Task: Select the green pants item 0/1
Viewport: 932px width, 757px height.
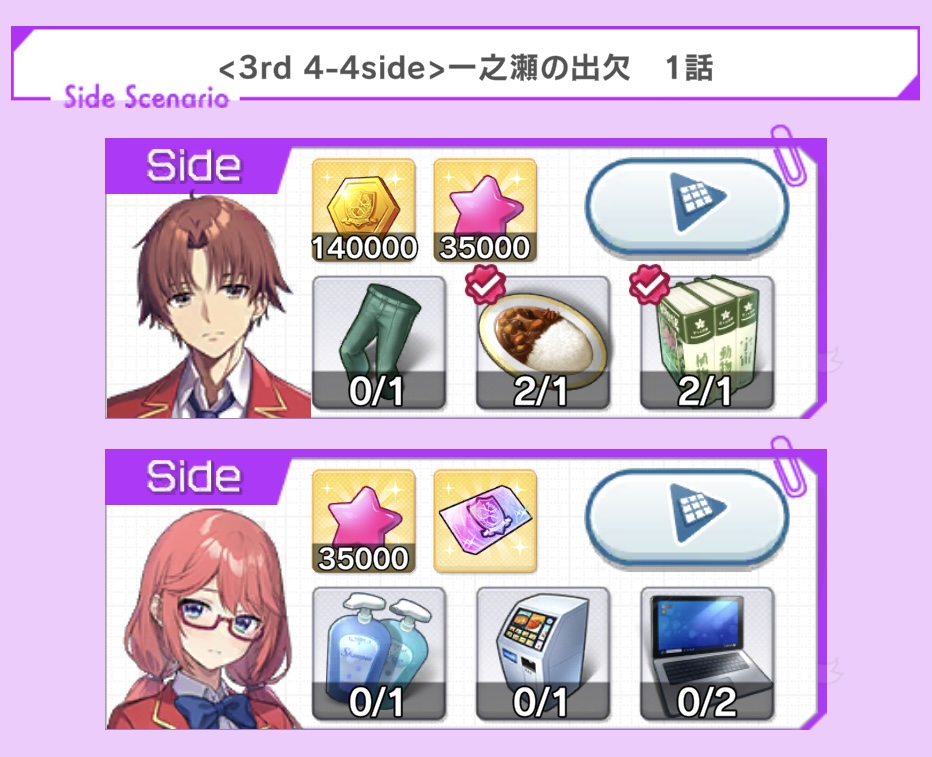Action: pyautogui.click(x=379, y=343)
